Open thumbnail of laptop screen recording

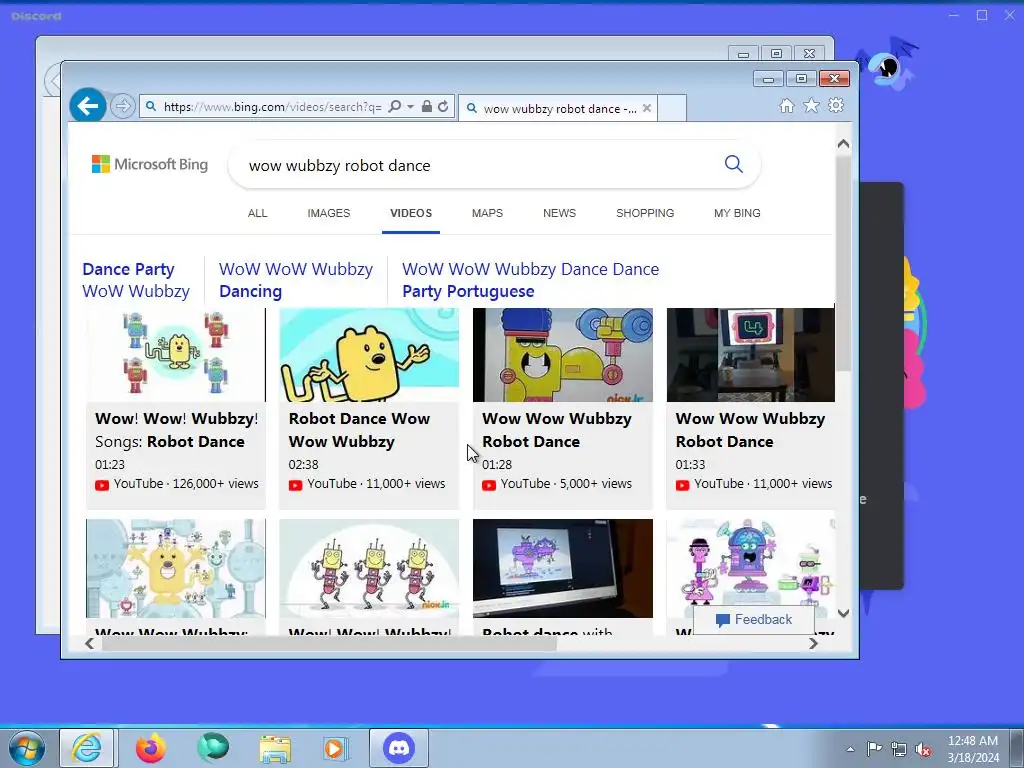[x=562, y=568]
